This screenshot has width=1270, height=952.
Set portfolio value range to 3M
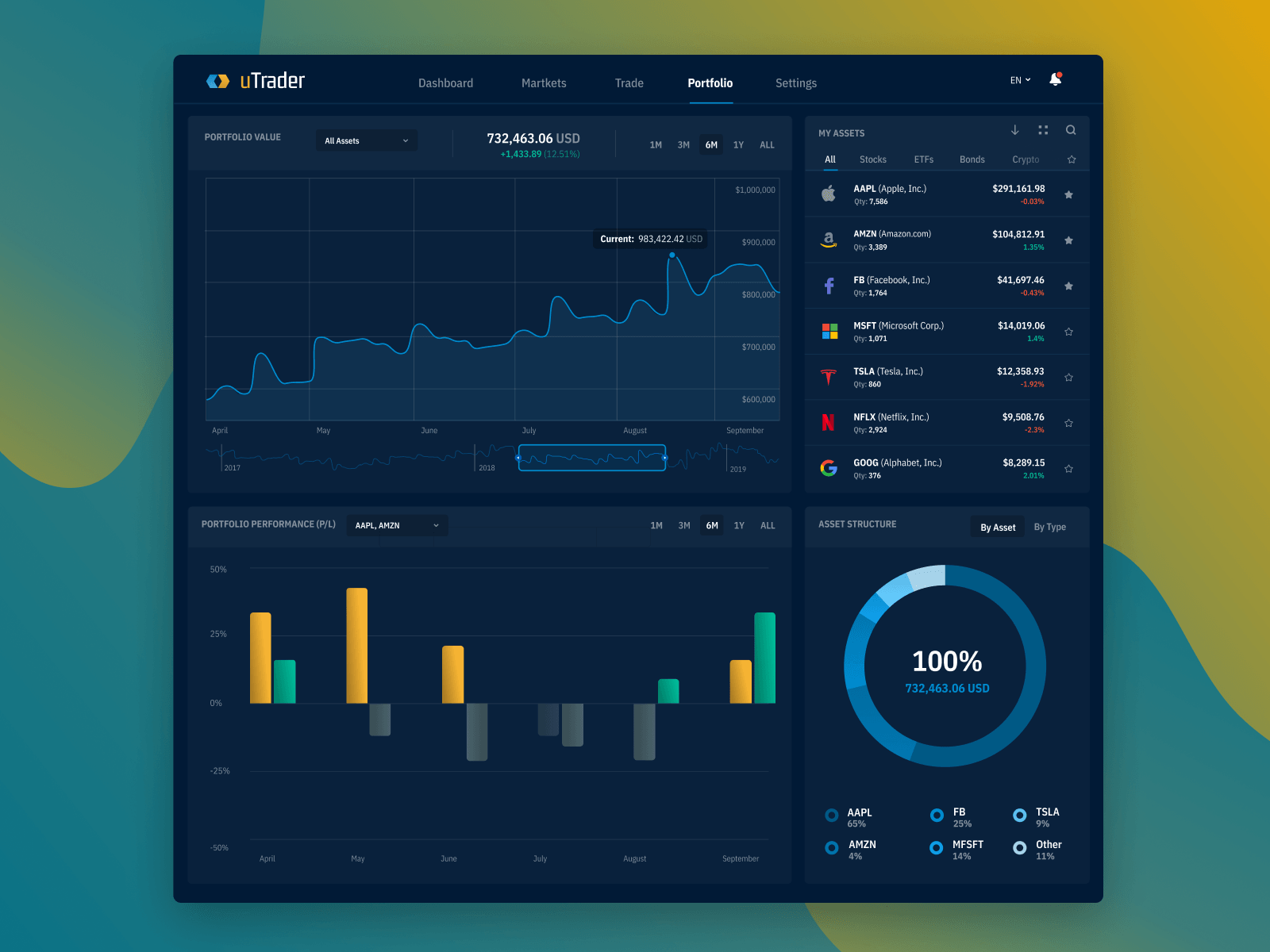pos(683,145)
